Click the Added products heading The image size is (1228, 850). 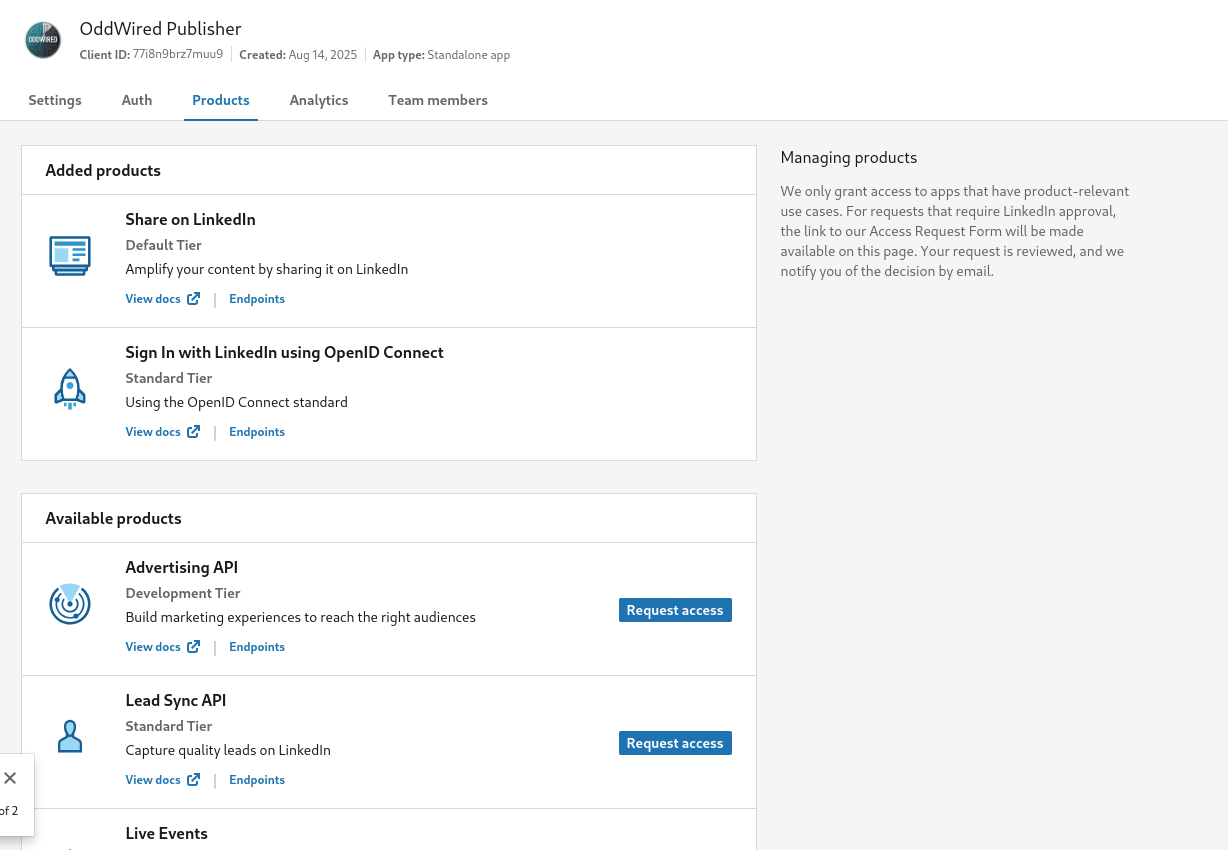click(103, 171)
